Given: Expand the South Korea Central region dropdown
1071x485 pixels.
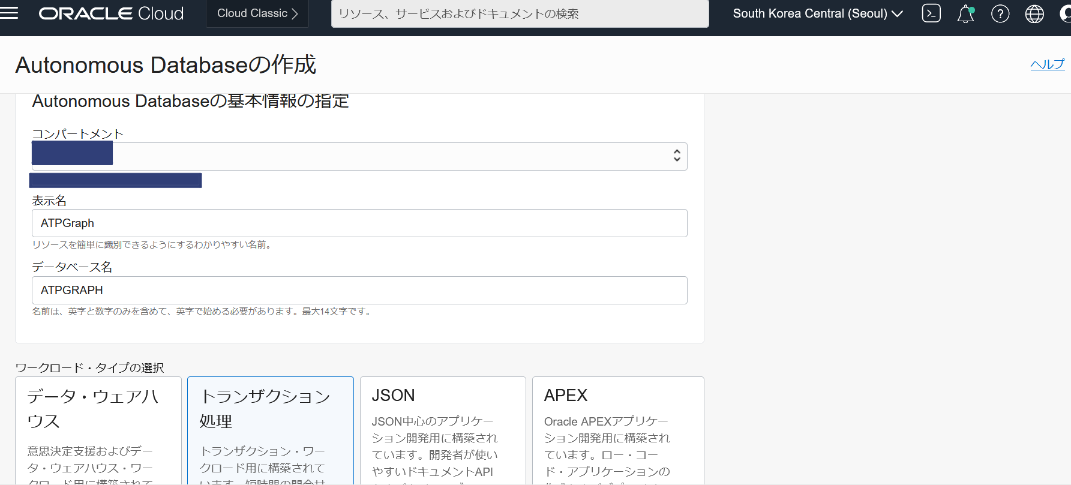Looking at the screenshot, I should click(818, 14).
